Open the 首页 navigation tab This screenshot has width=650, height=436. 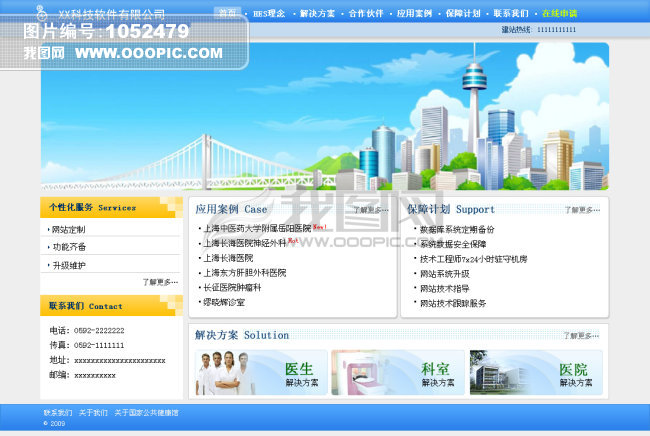pos(227,13)
